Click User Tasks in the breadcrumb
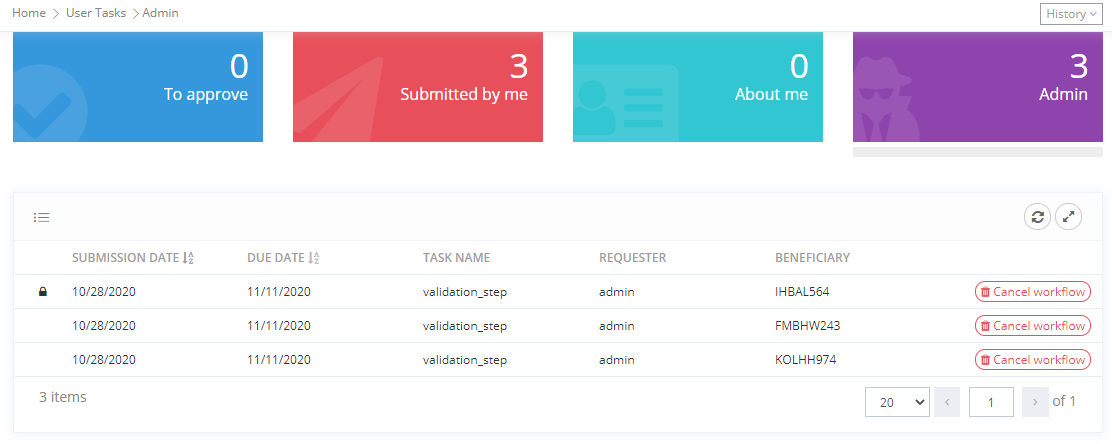Screen dimensions: 1112x444 point(96,13)
